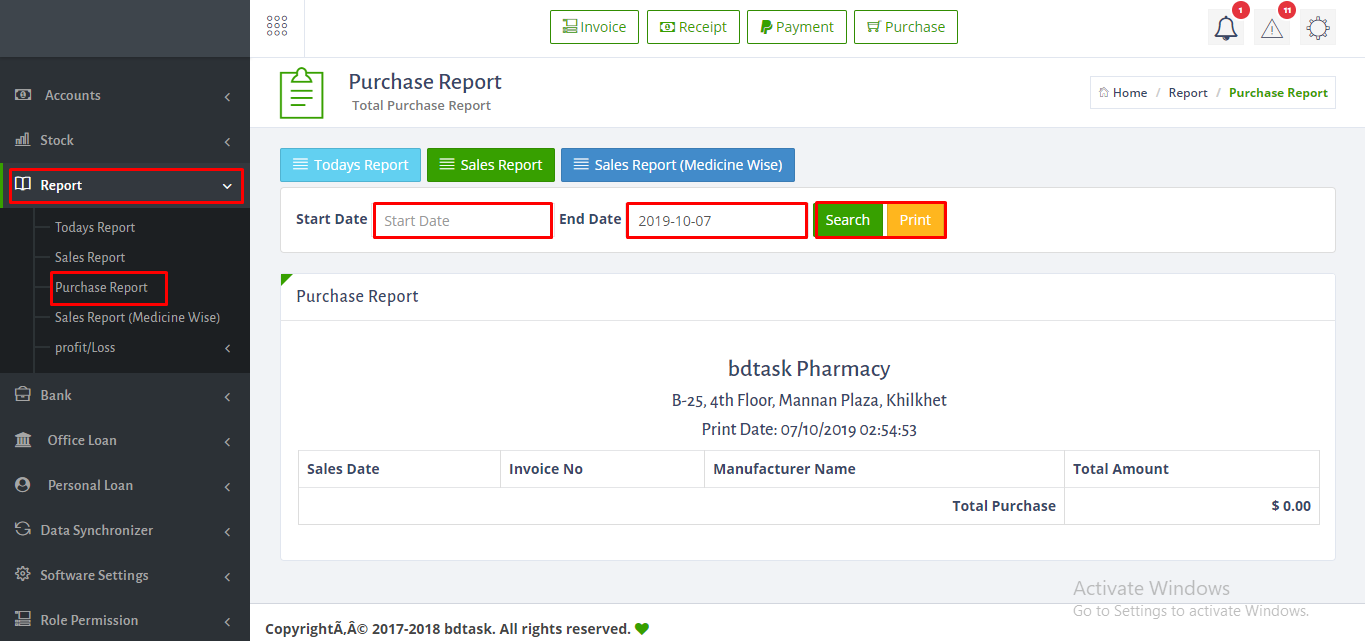Screen dimensions: 1365x641
Task: Click the Stock bar chart icon
Action: (23, 140)
